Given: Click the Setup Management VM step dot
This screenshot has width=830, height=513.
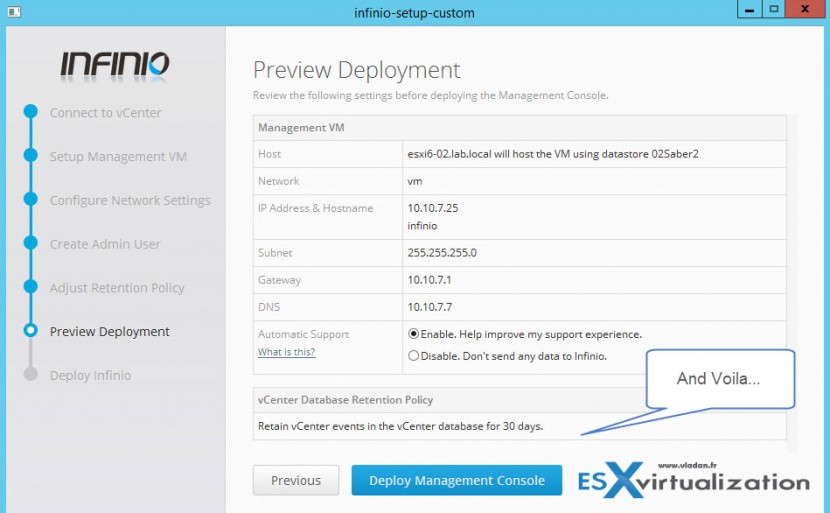Looking at the screenshot, I should click(31, 155).
